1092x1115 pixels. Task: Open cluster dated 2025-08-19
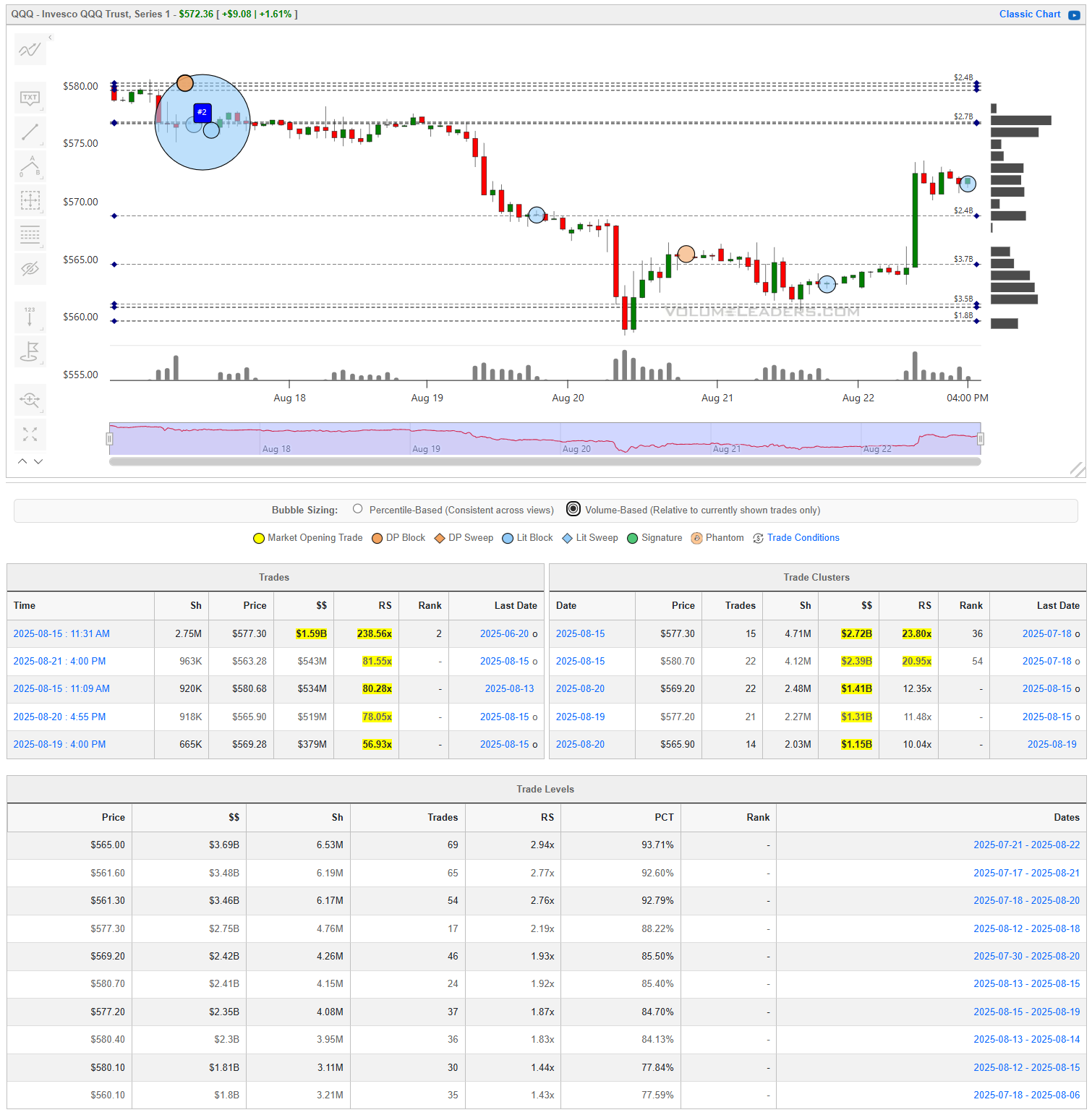coord(580,717)
